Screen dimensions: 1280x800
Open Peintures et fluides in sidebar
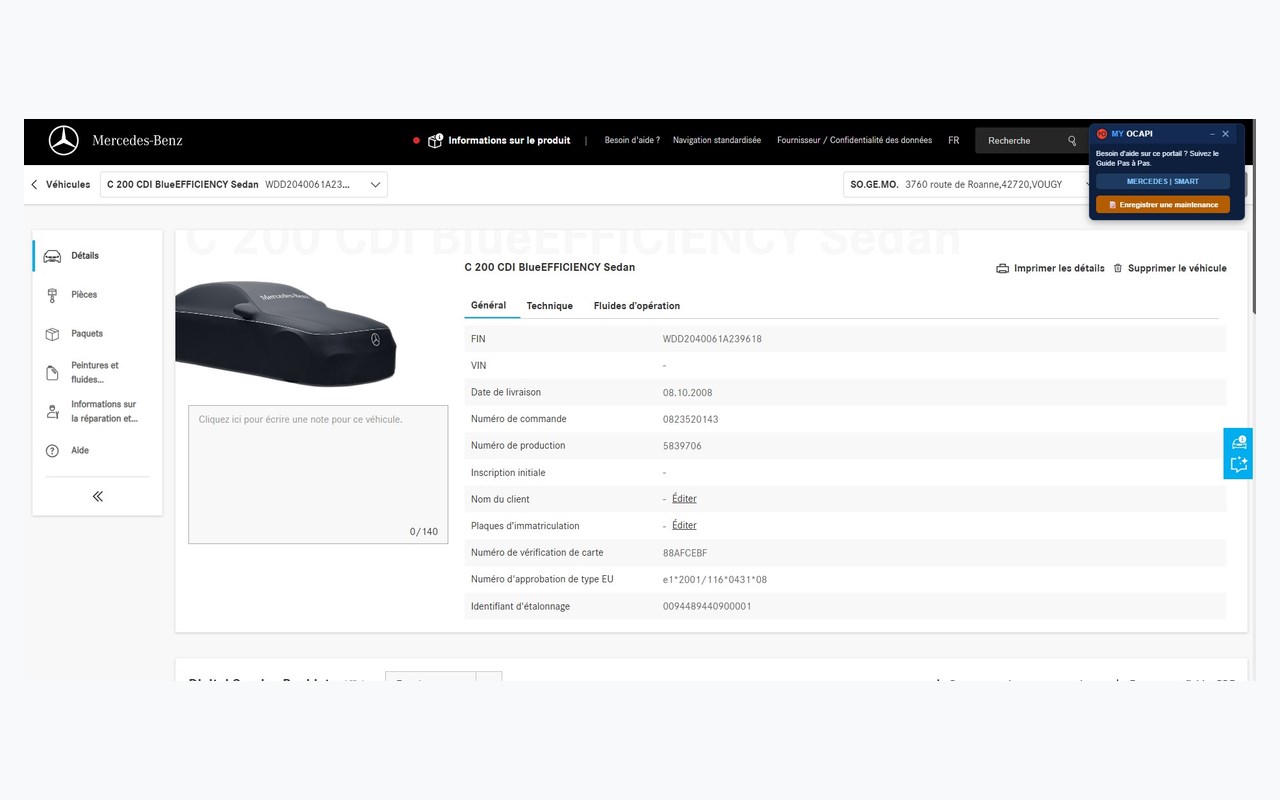97,373
